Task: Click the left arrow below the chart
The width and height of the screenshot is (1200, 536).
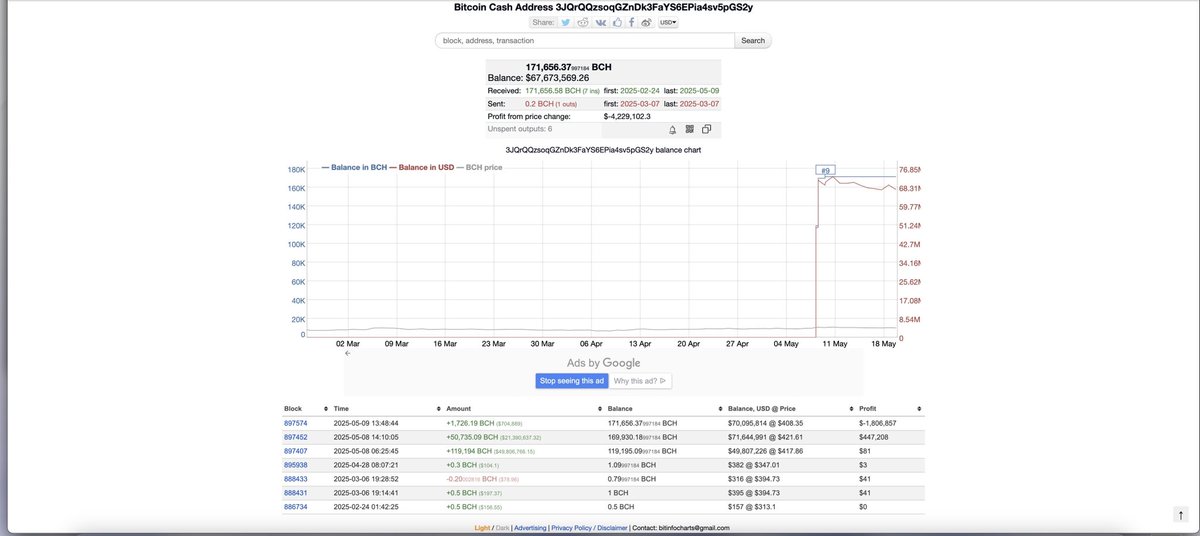Action: [x=348, y=353]
